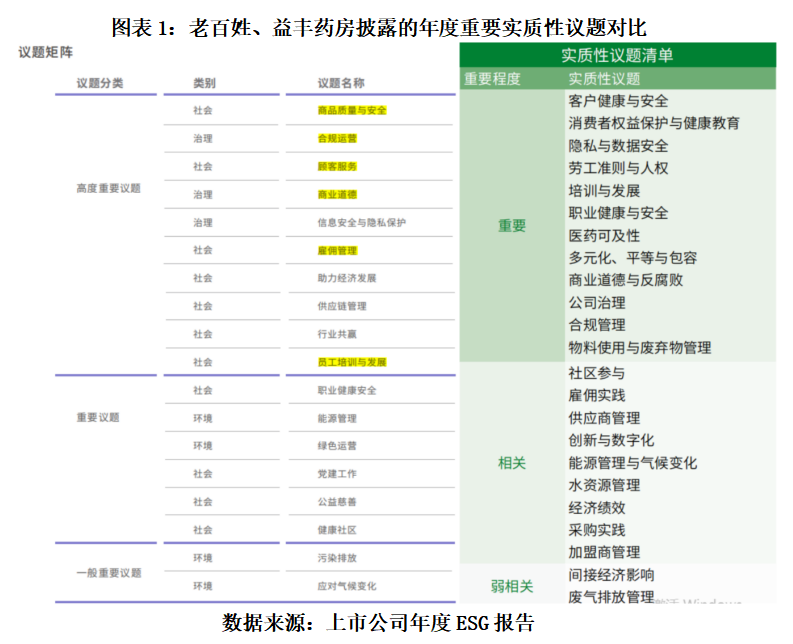Select highlighted 商业道德 cell

[337, 194]
